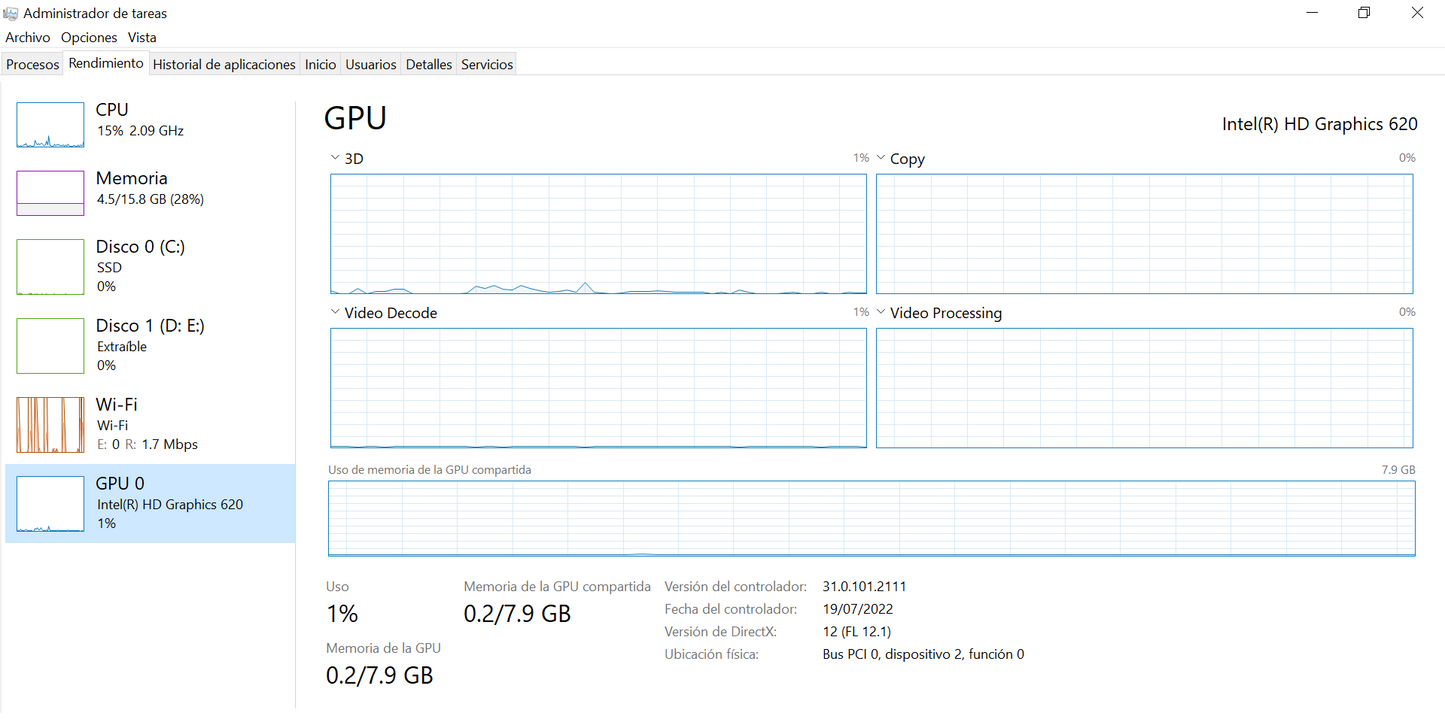This screenshot has width=1445, height=719.
Task: Select the Memoria graph thumbnail in sidebar
Action: [50, 193]
